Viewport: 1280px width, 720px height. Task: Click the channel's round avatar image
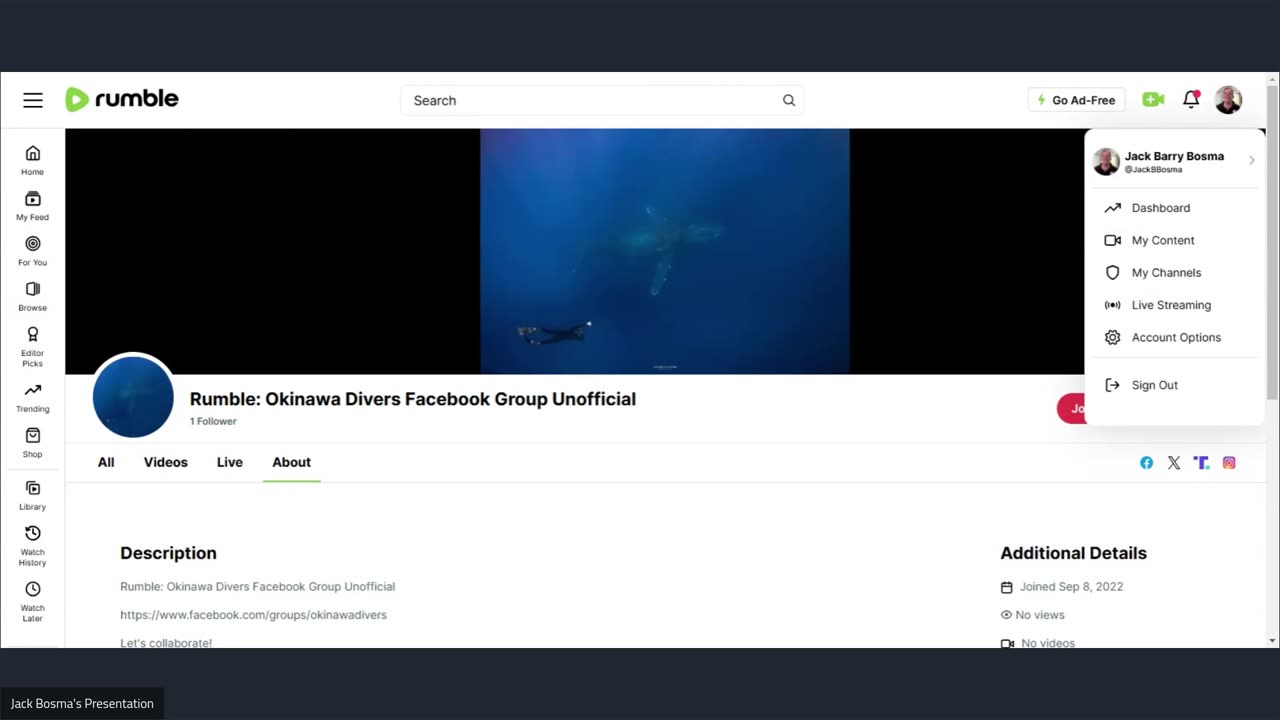[x=133, y=396]
